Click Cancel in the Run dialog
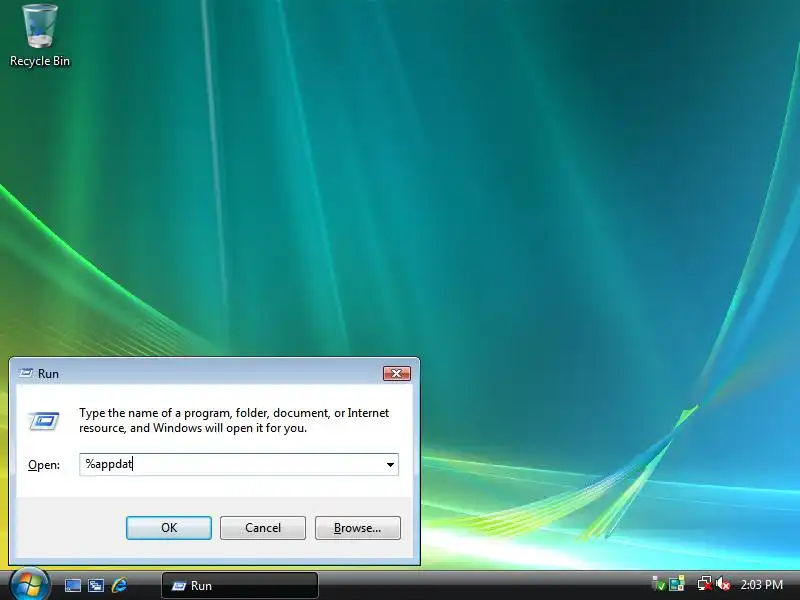Viewport: 800px width, 600px height. (x=263, y=528)
